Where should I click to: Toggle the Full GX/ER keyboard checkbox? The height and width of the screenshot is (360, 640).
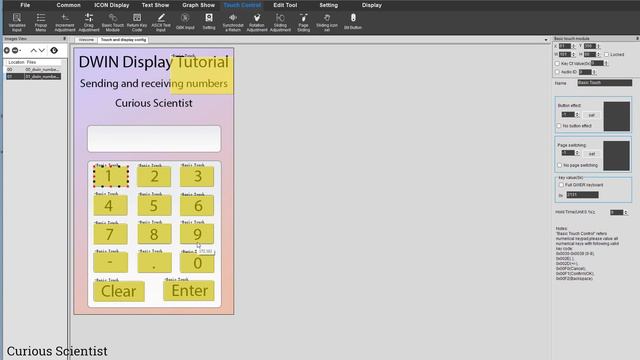562,185
